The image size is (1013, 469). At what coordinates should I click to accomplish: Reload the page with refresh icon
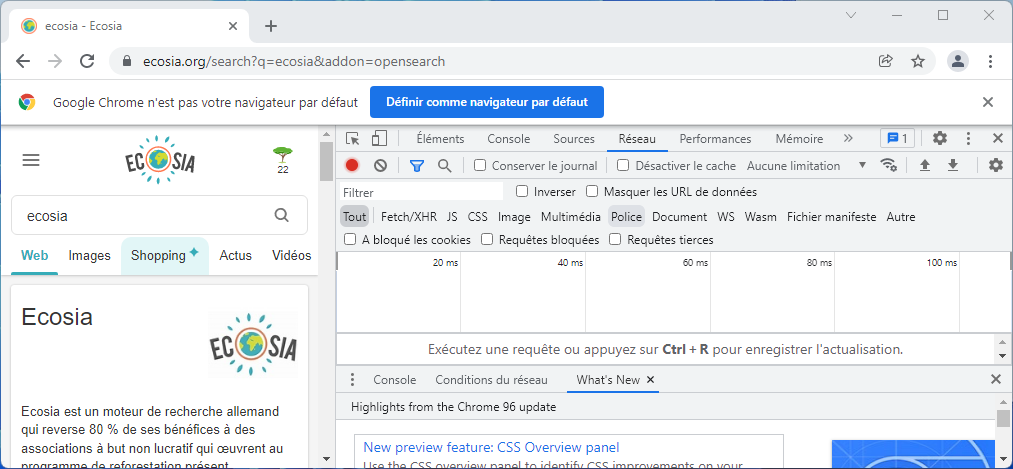pos(87,61)
